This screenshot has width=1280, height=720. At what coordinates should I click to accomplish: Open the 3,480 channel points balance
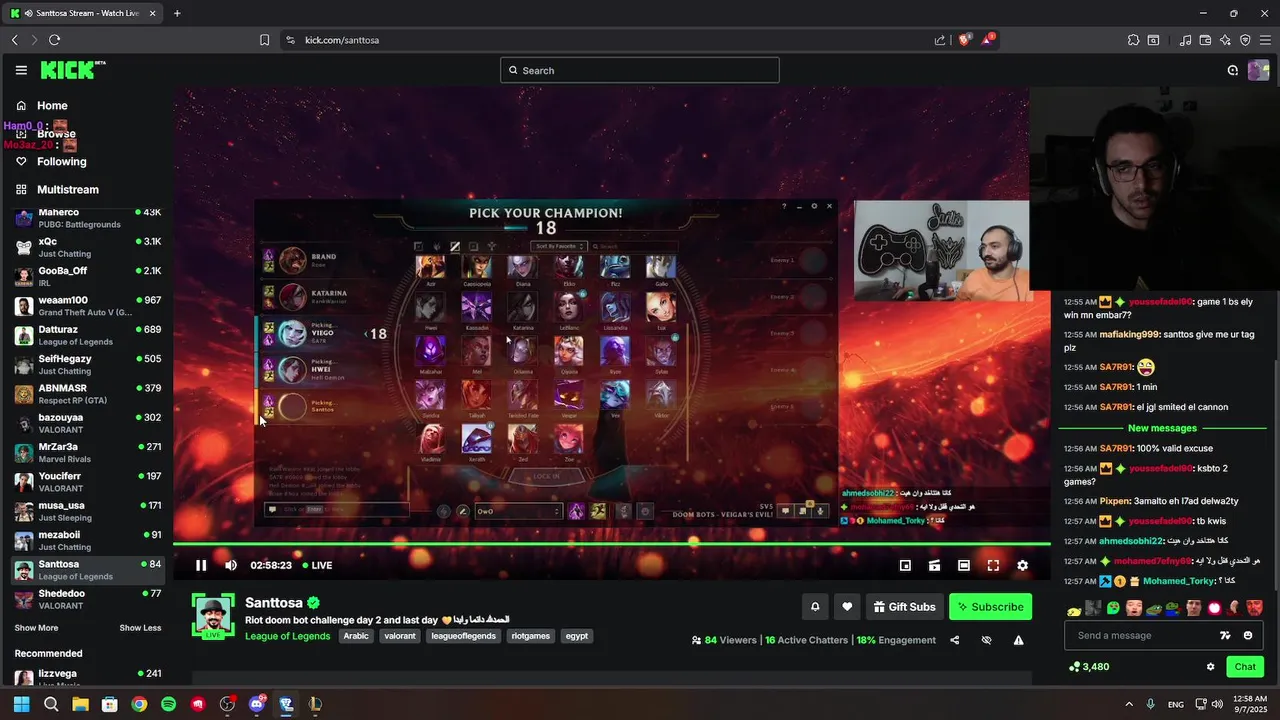click(1089, 667)
